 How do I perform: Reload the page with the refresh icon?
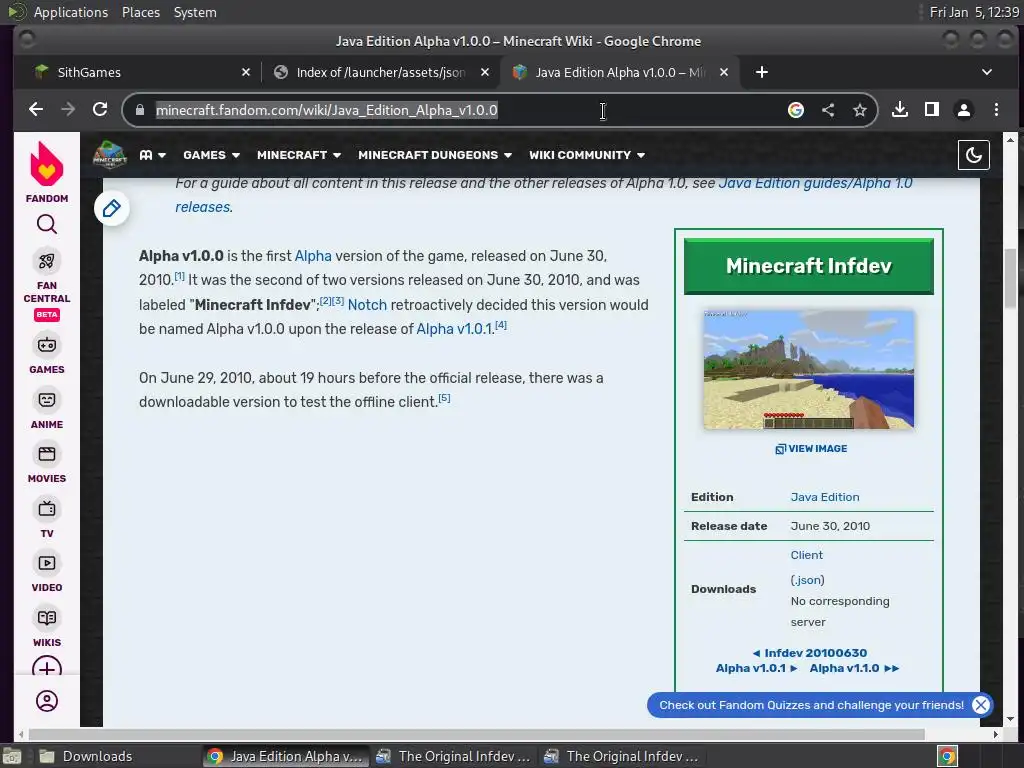[x=100, y=109]
